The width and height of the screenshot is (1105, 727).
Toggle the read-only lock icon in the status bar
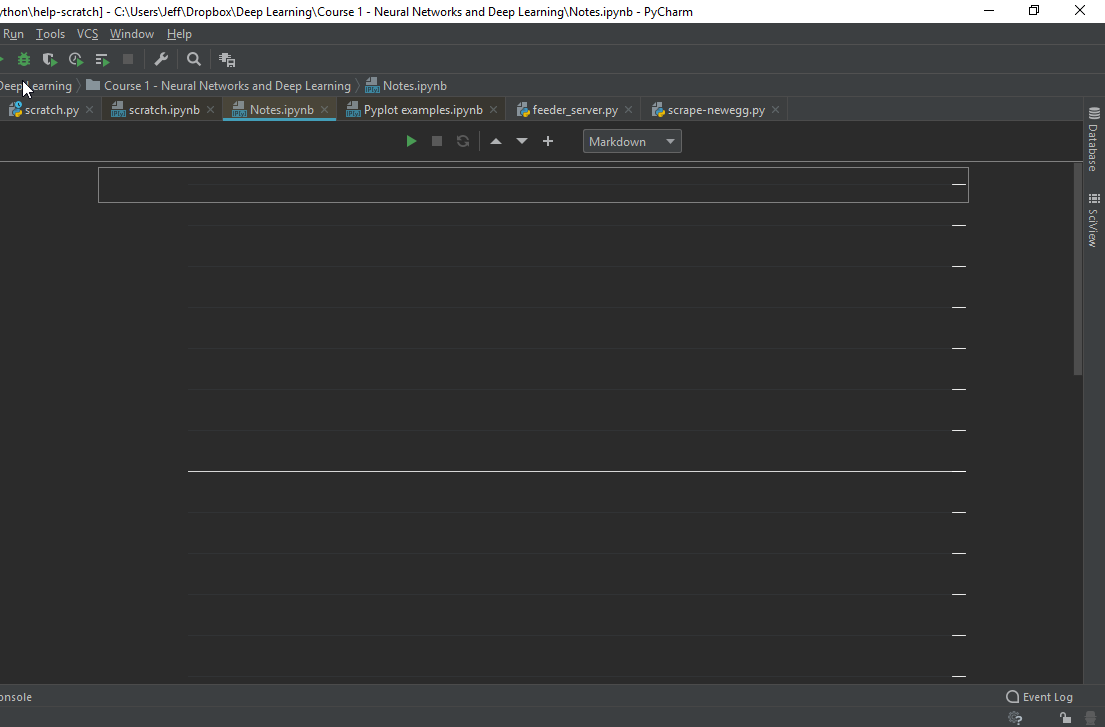(1066, 718)
